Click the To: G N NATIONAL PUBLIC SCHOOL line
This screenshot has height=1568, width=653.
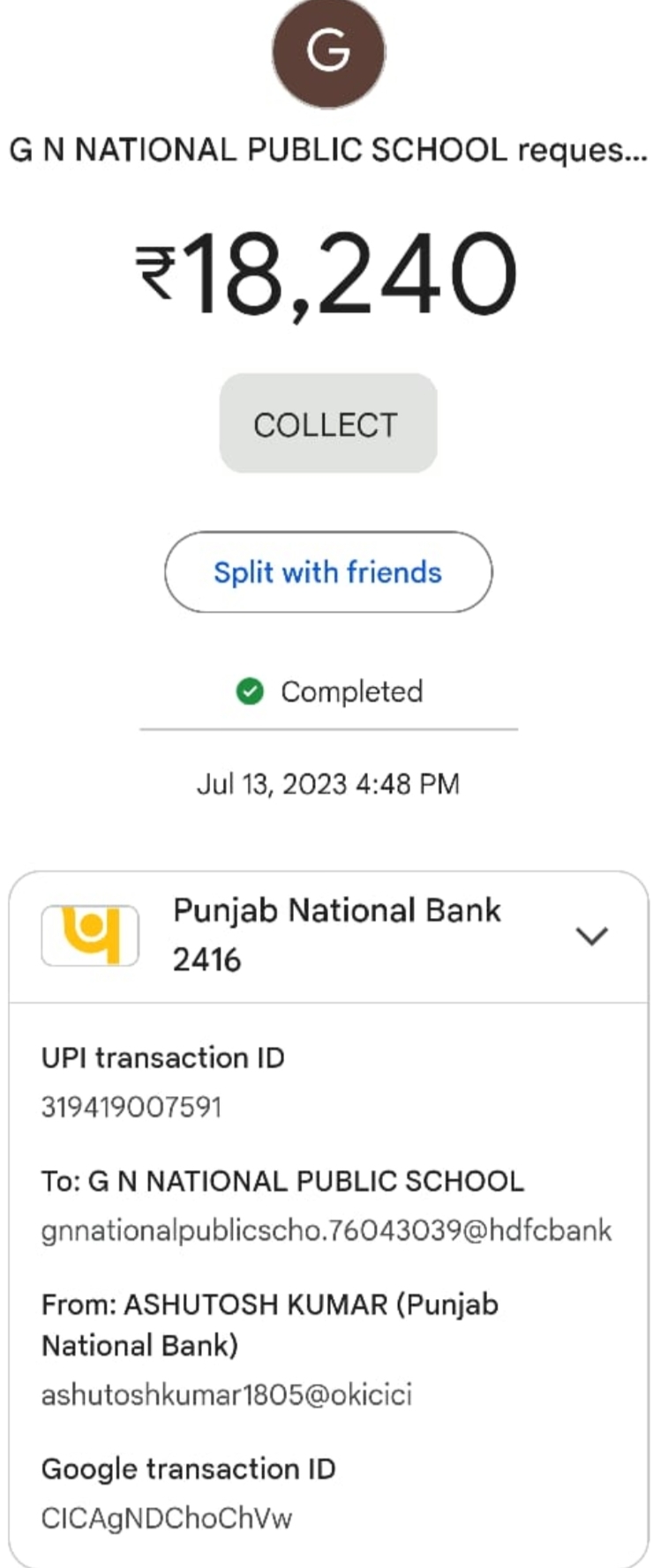[x=282, y=1181]
